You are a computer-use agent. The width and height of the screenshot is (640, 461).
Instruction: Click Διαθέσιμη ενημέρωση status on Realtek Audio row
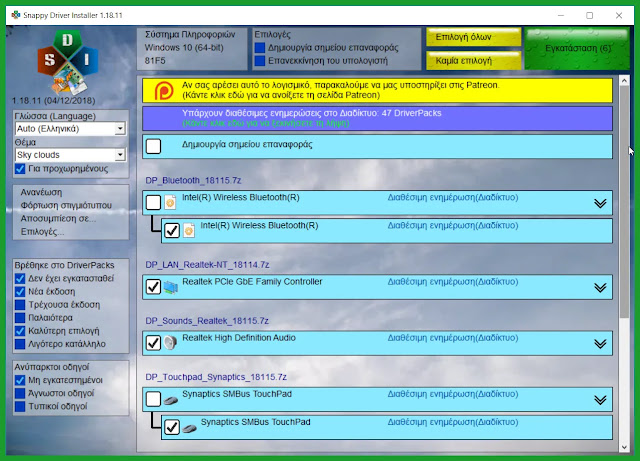click(453, 338)
